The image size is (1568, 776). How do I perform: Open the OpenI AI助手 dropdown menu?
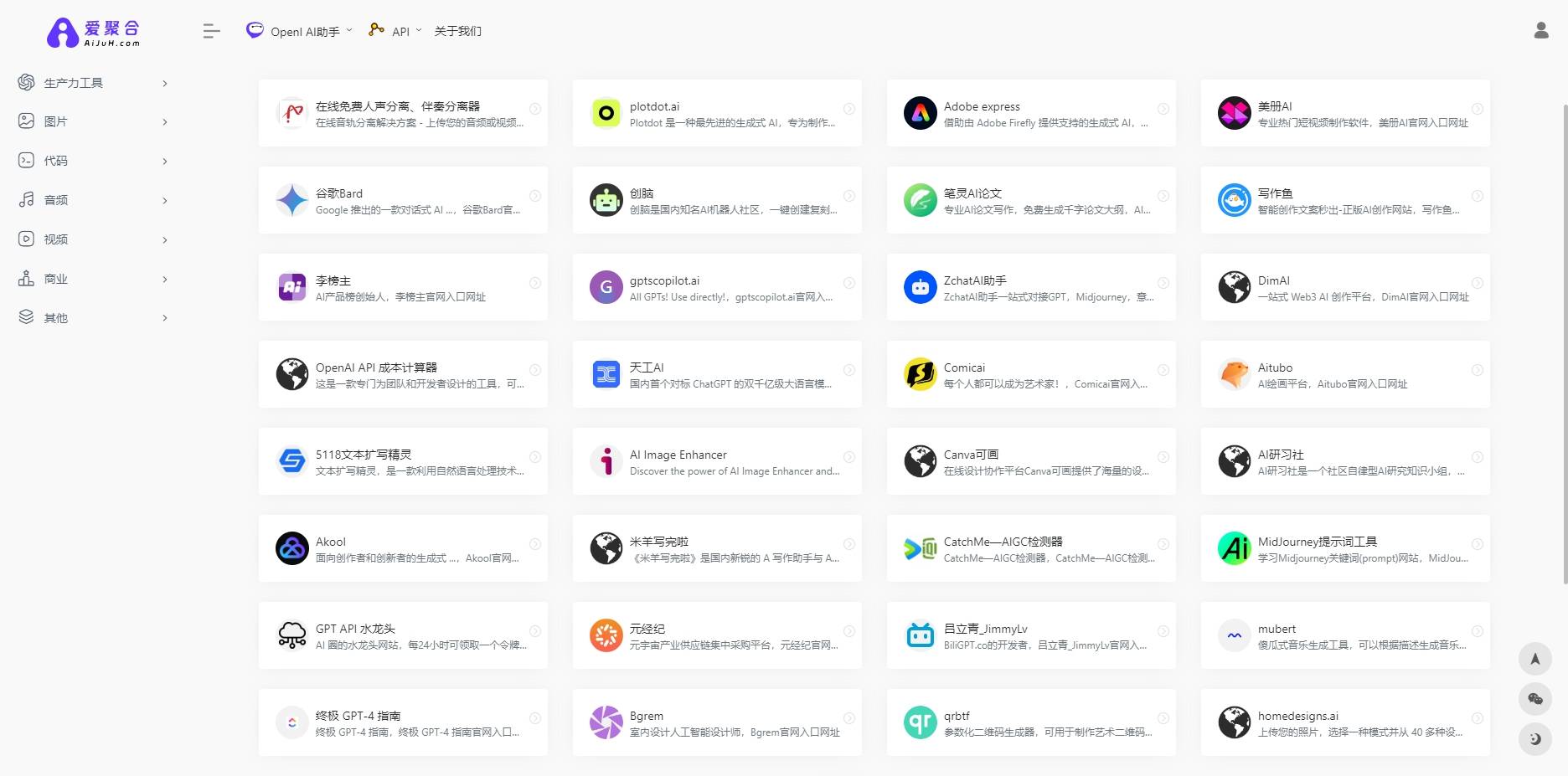pyautogui.click(x=299, y=31)
